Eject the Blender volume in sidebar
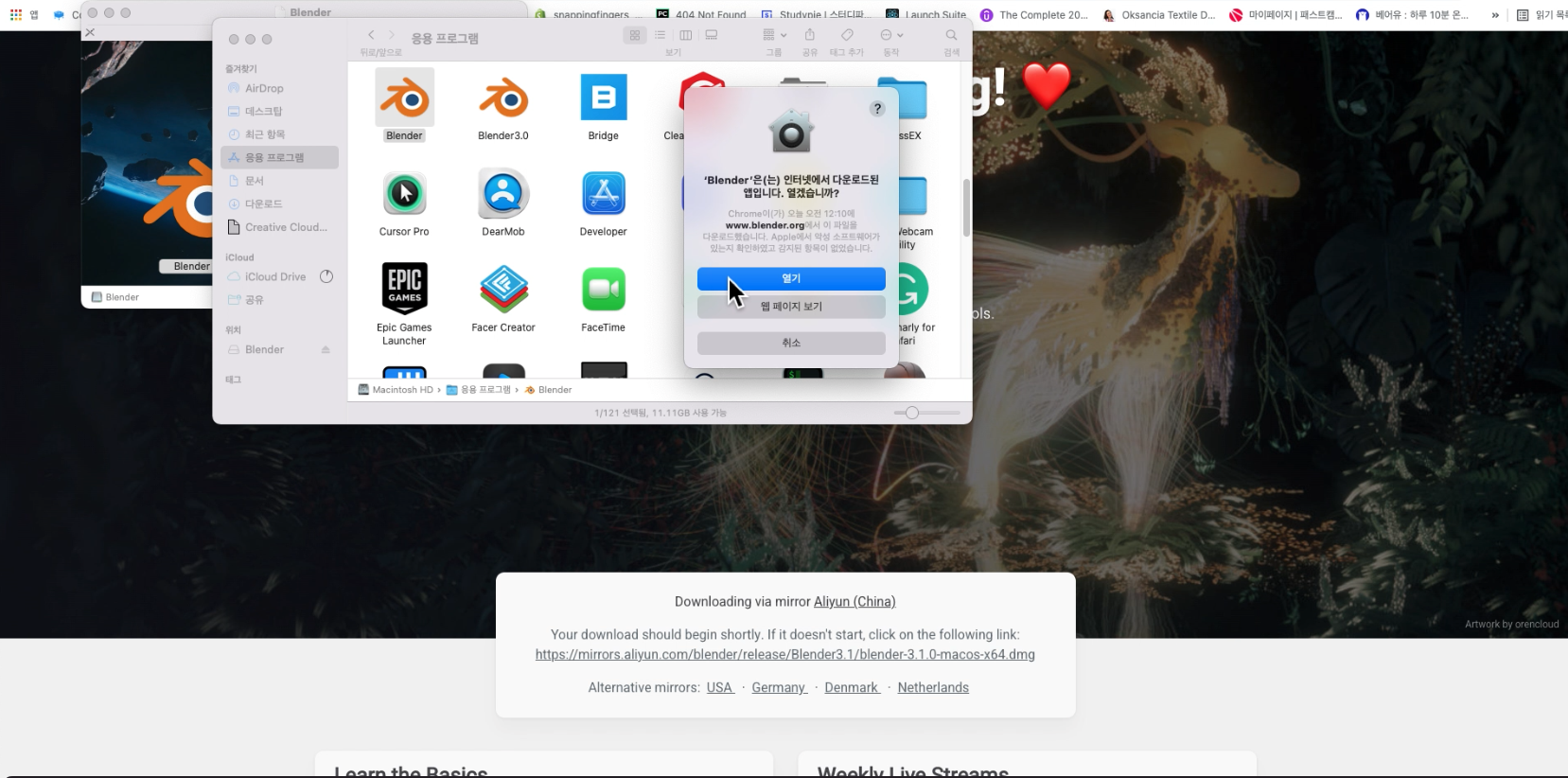This screenshot has width=1568, height=778. (326, 349)
